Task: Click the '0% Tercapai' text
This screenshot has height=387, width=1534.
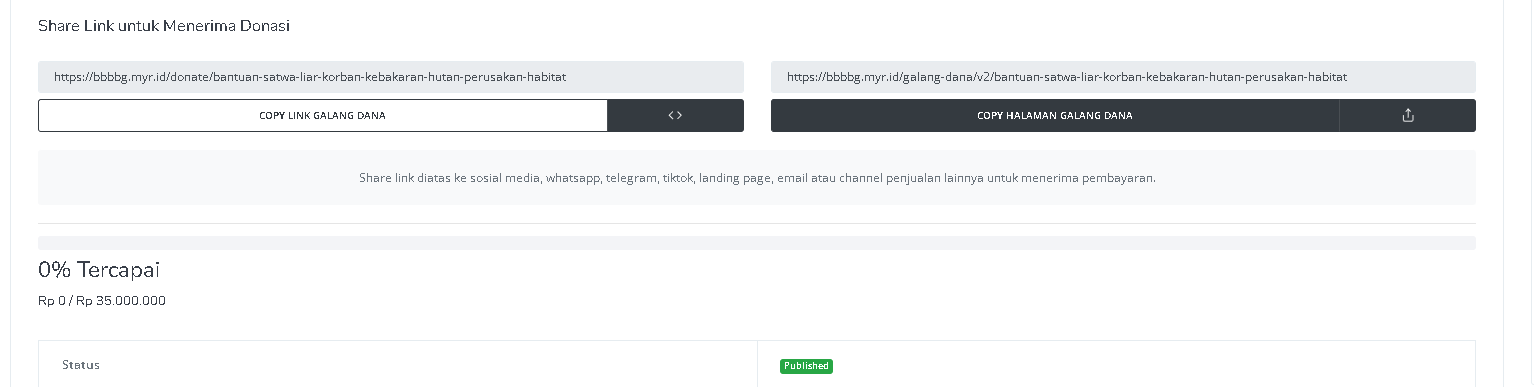Action: point(99,270)
